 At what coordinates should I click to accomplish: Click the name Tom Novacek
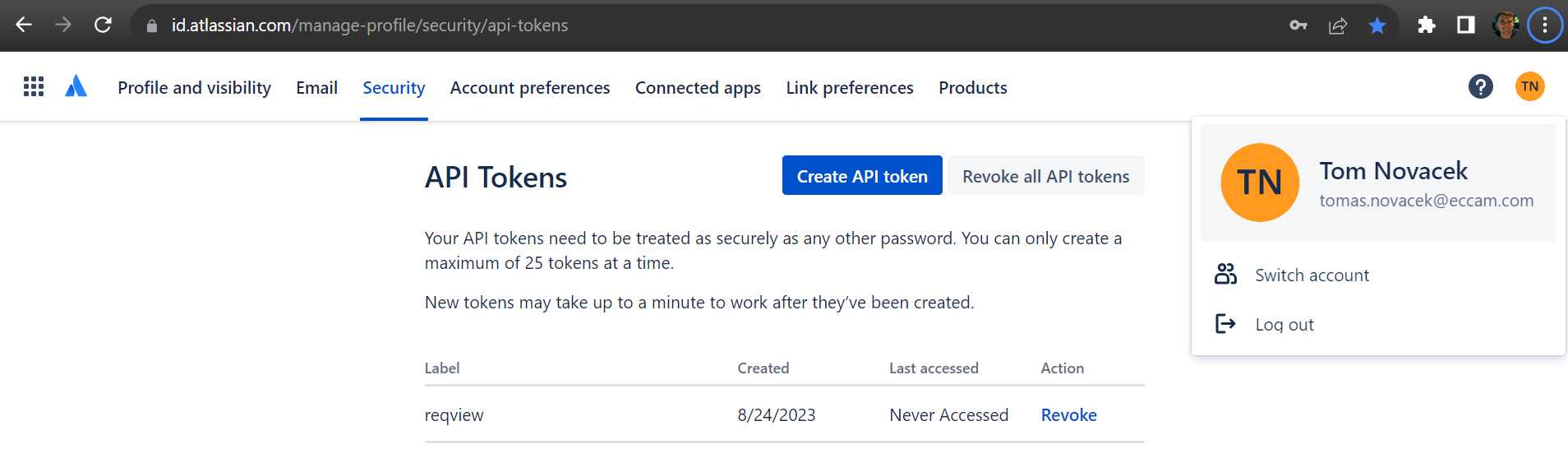click(1394, 171)
